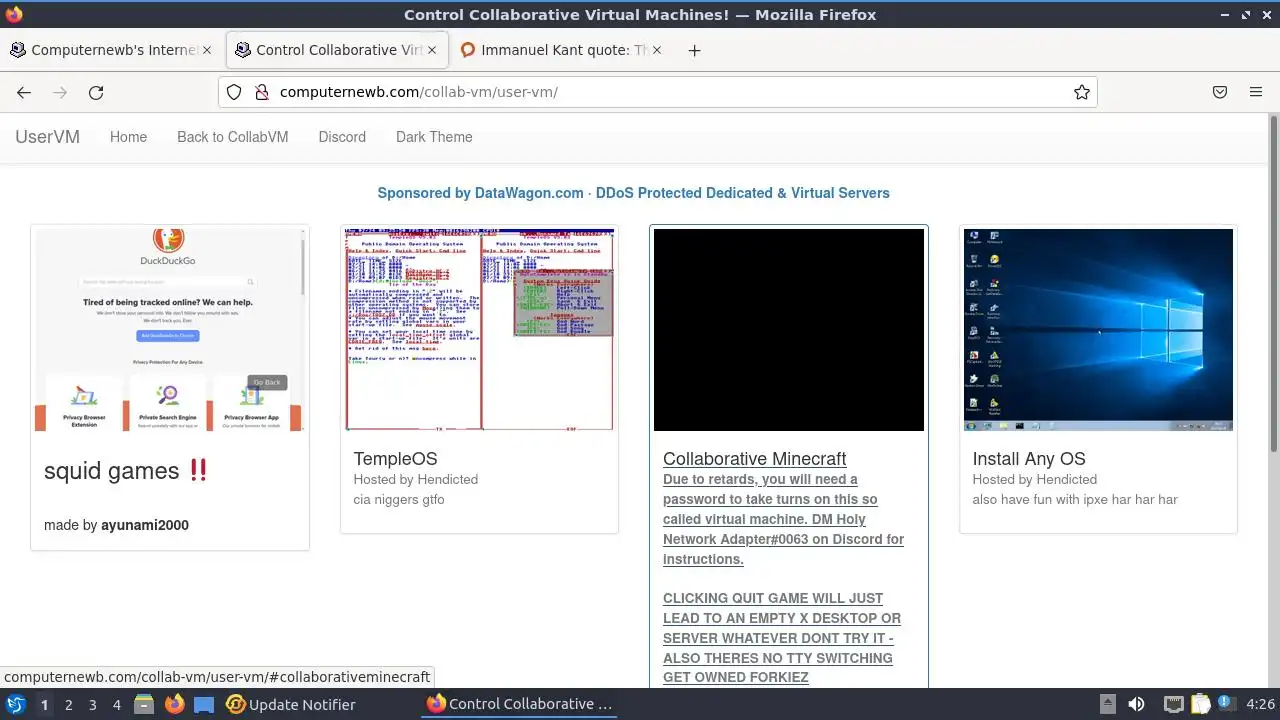Viewport: 1280px width, 720px height.
Task: Click the Firefox logo in title bar
Action: [x=14, y=14]
